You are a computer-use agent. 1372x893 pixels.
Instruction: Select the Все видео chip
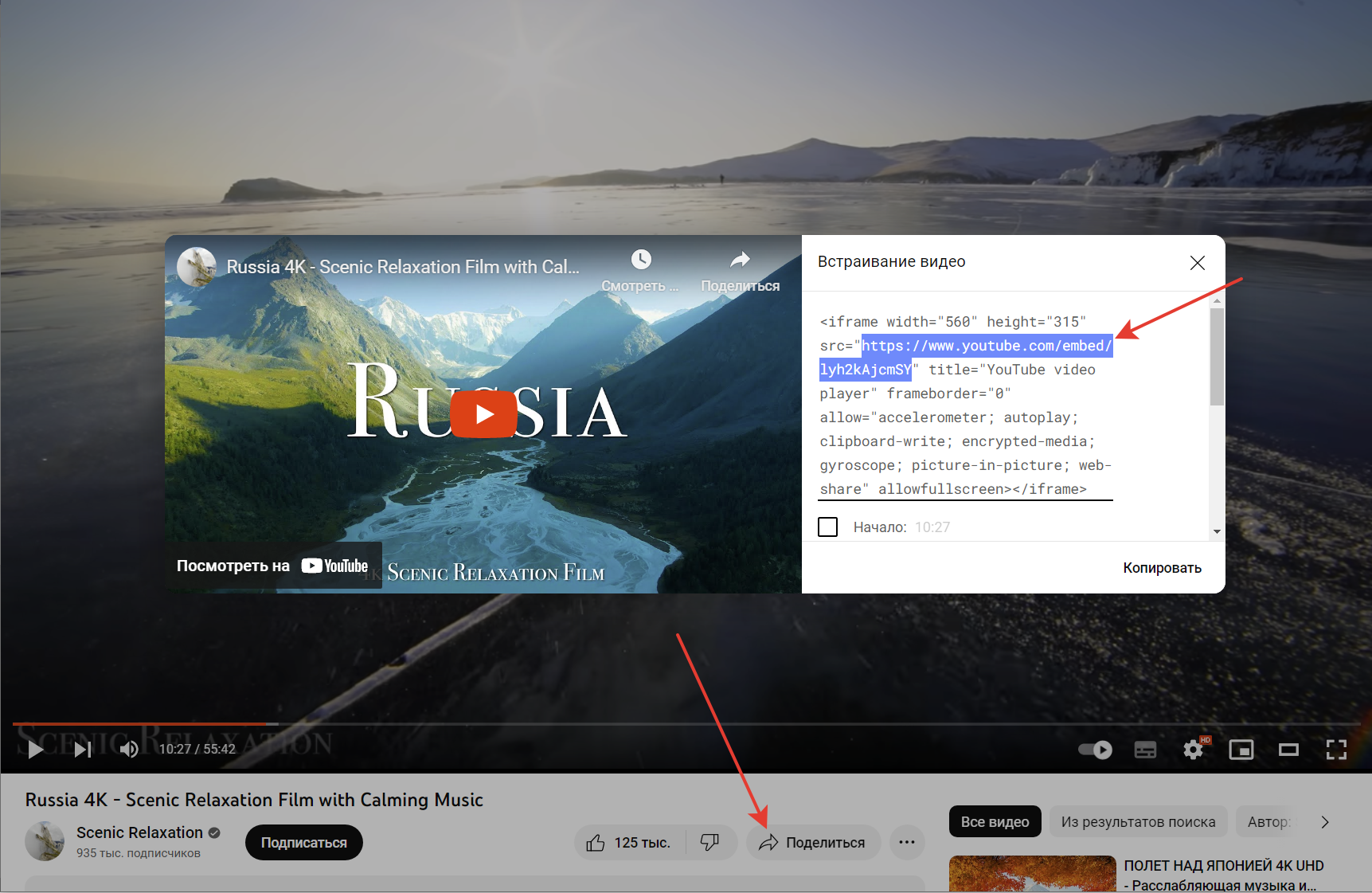tap(995, 821)
